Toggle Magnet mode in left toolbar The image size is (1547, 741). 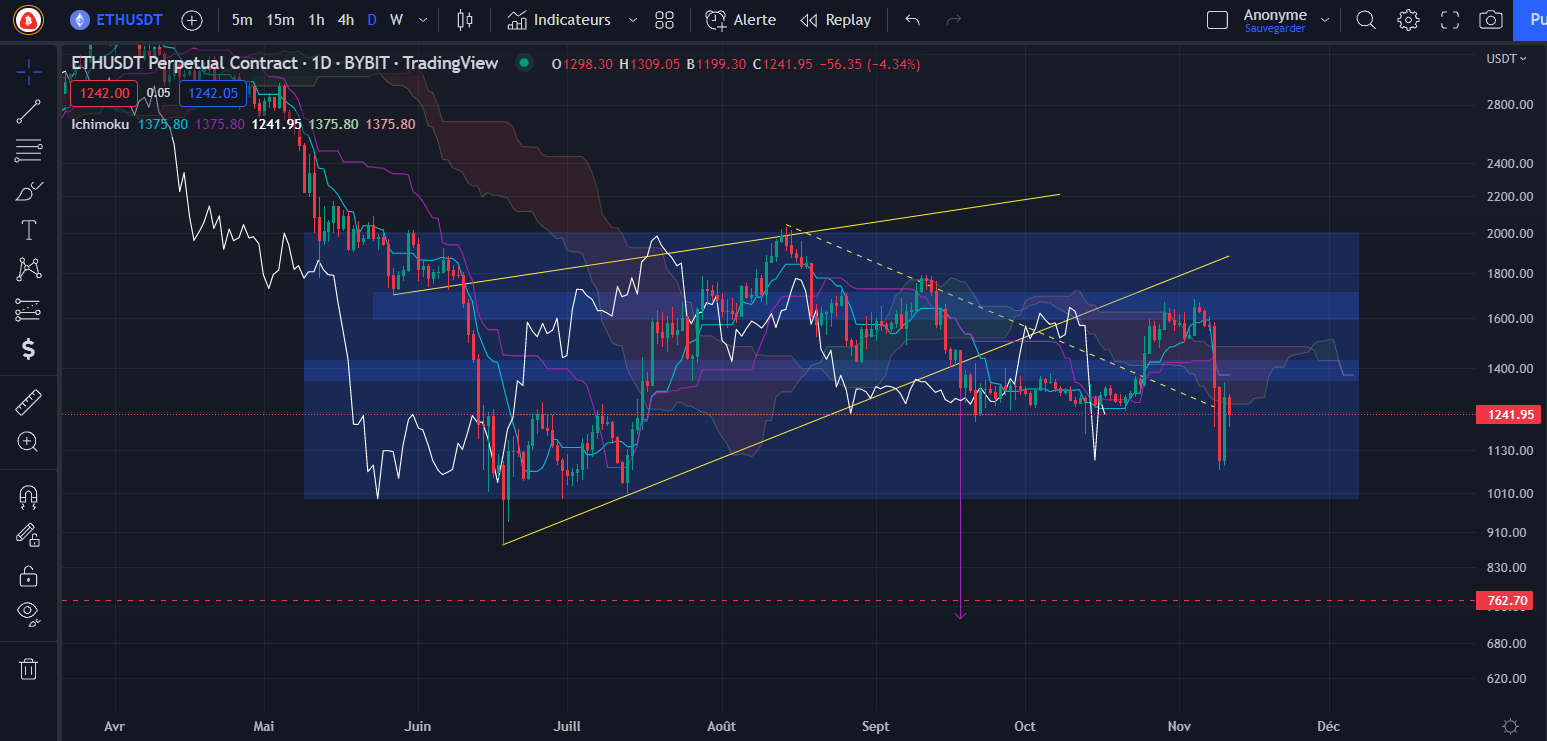(x=28, y=496)
